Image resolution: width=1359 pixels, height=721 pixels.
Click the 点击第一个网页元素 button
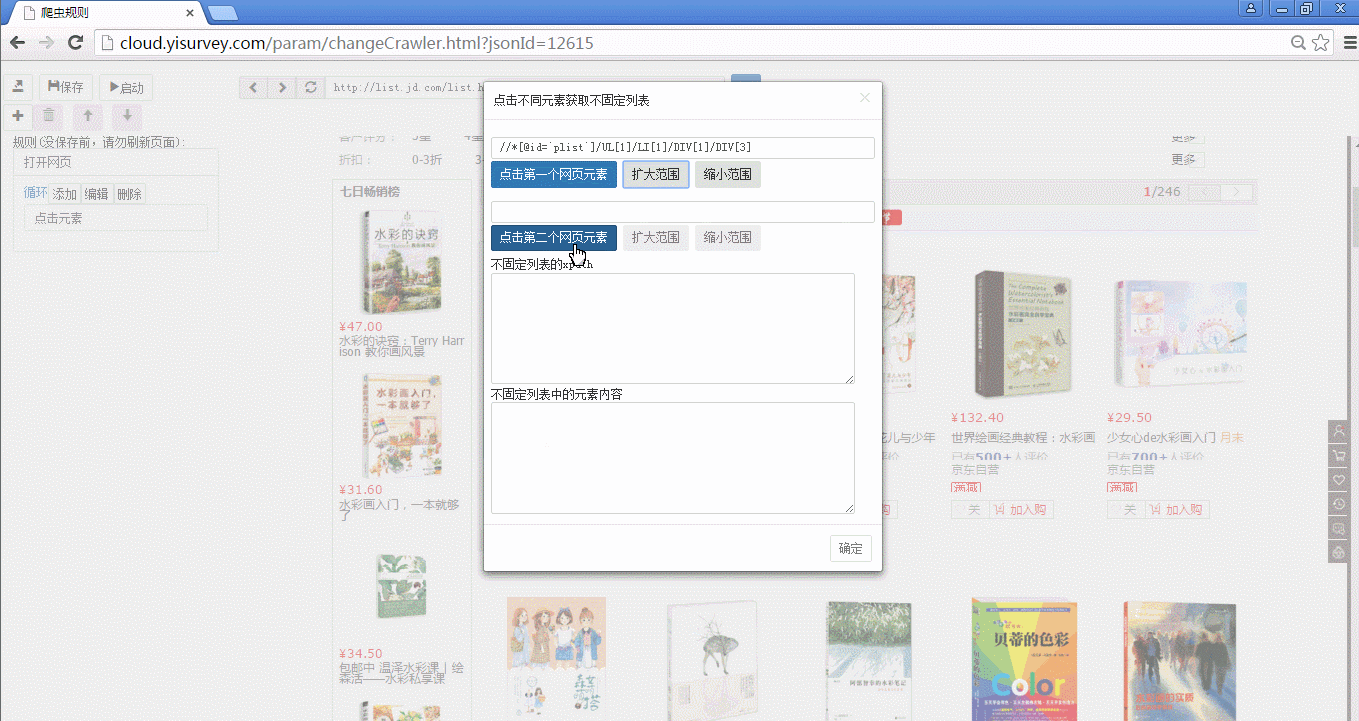click(554, 174)
